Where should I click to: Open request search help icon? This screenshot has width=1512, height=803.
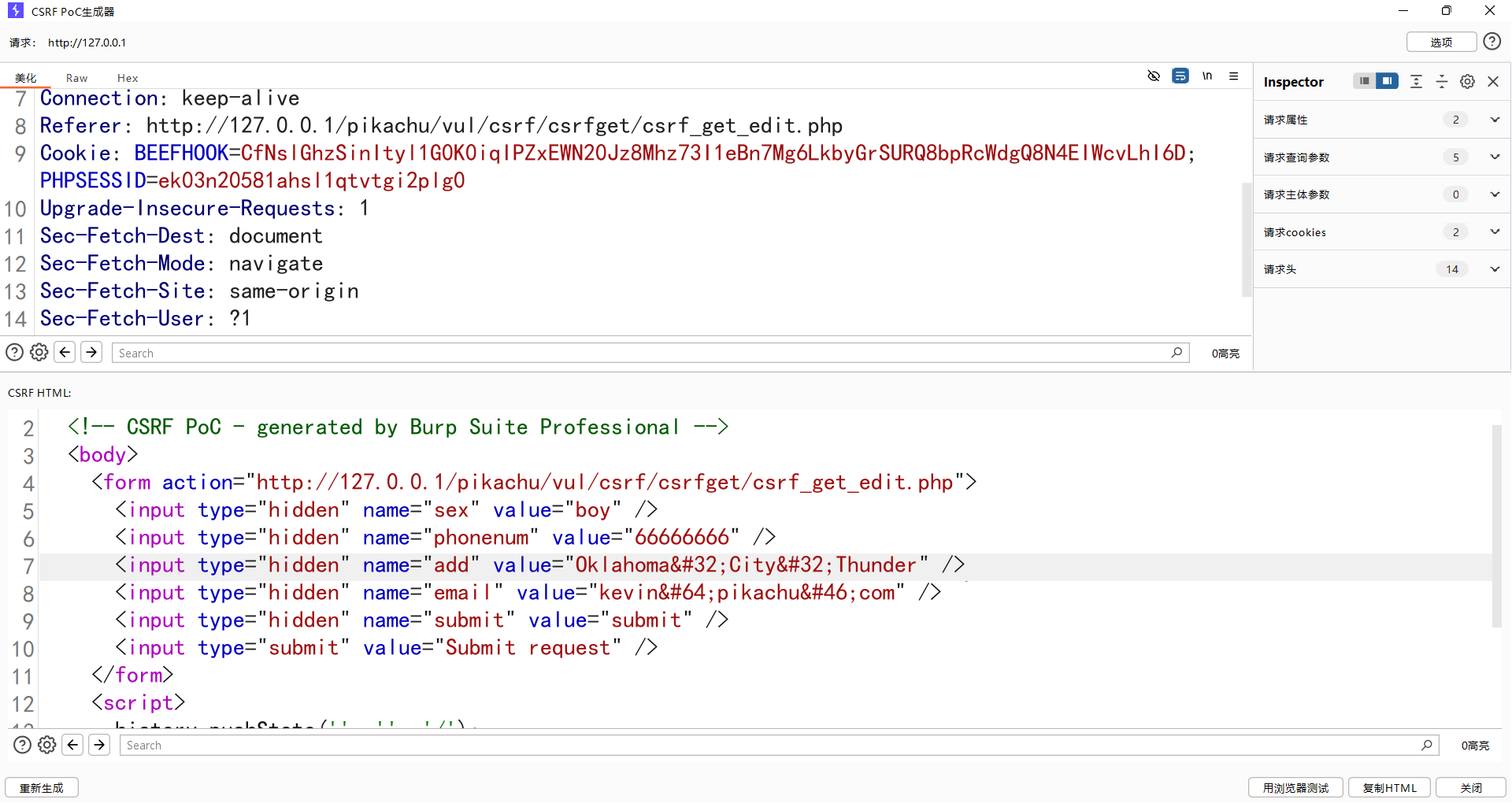point(14,352)
